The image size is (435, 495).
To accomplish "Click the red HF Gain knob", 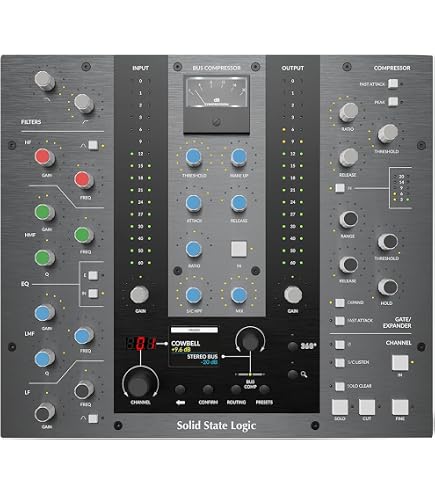I will (x=45, y=157).
